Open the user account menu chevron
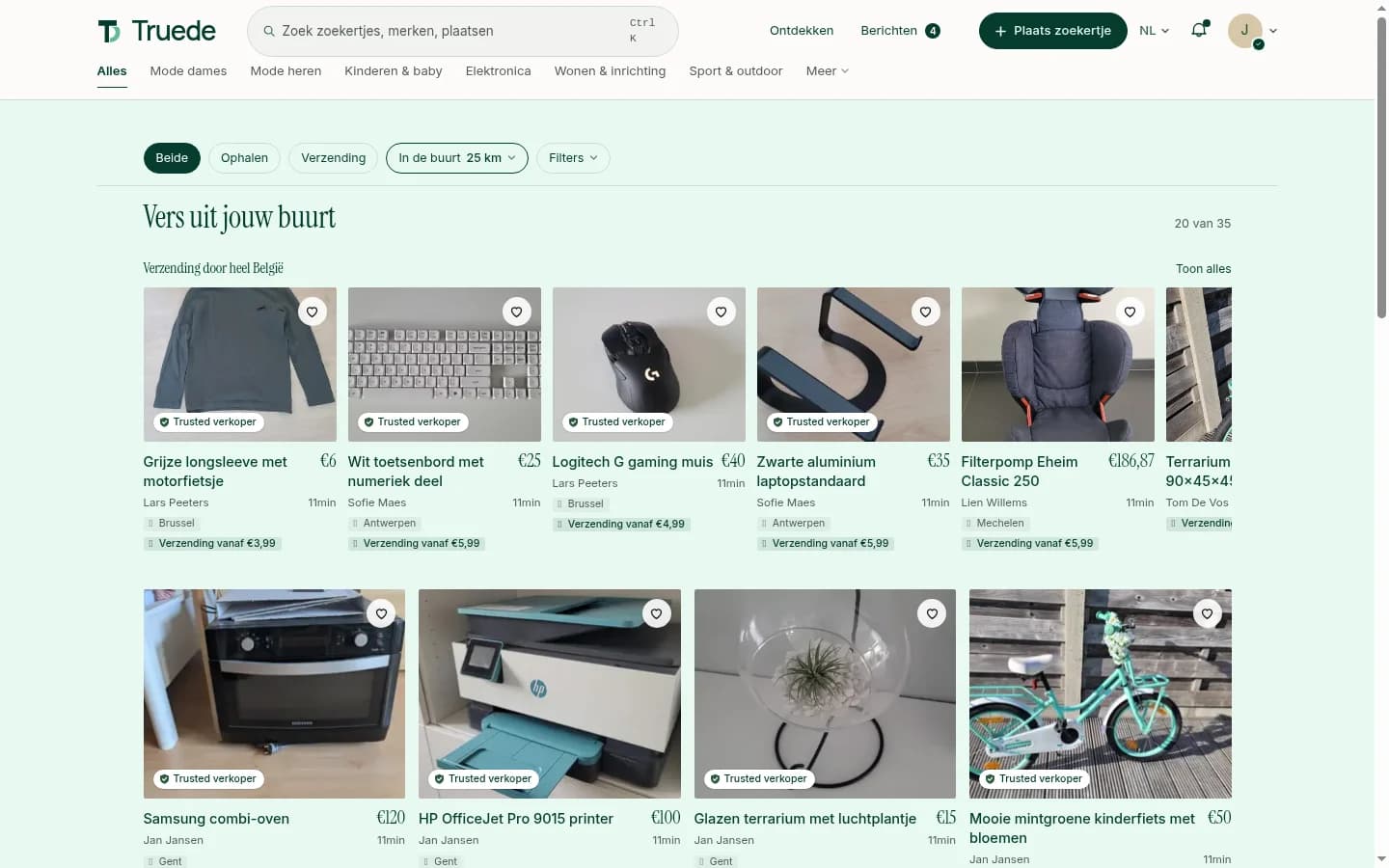The width and height of the screenshot is (1389, 868). (x=1273, y=31)
